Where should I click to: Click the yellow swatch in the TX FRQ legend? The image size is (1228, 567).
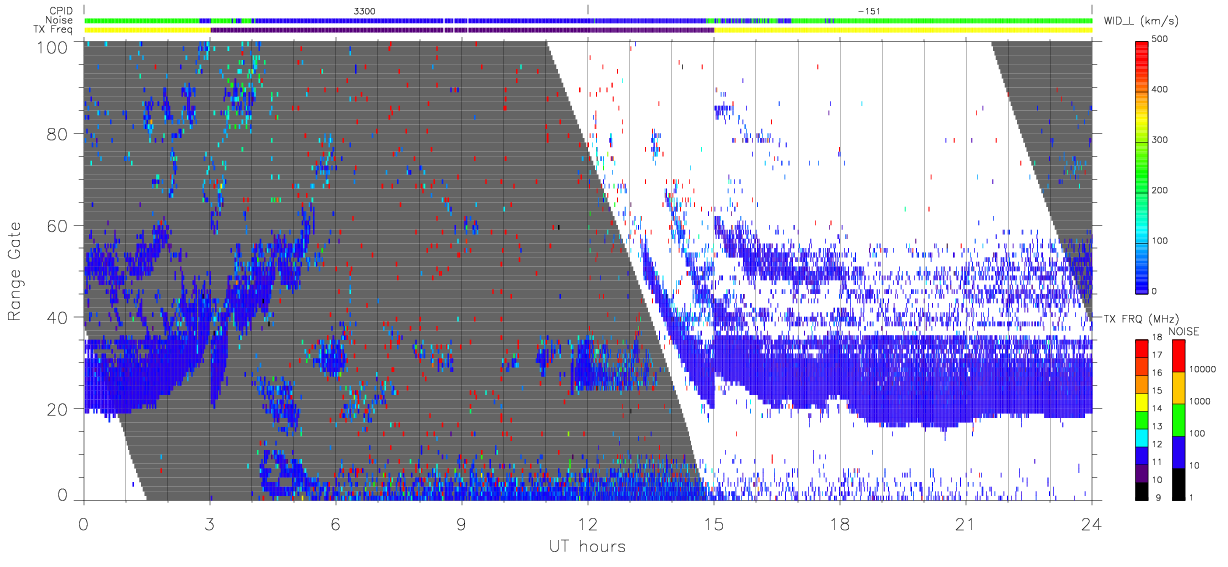[1141, 402]
